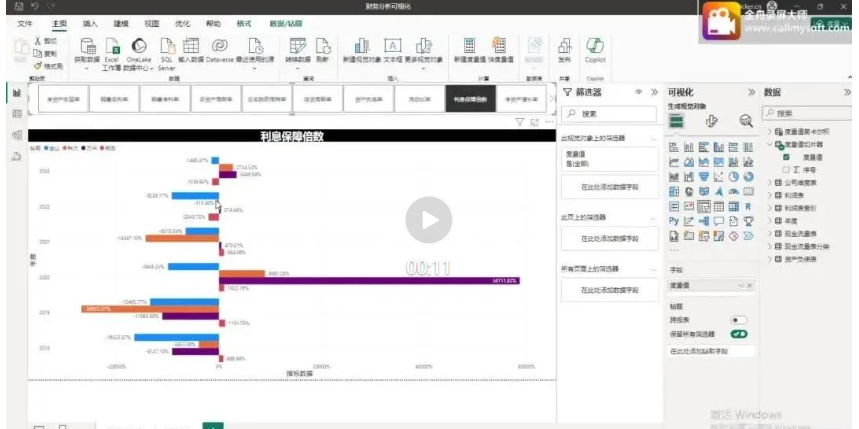Viewport: 859px width, 429px height.
Task: Select the Python visual (Py) icon
Action: pyautogui.click(x=674, y=221)
